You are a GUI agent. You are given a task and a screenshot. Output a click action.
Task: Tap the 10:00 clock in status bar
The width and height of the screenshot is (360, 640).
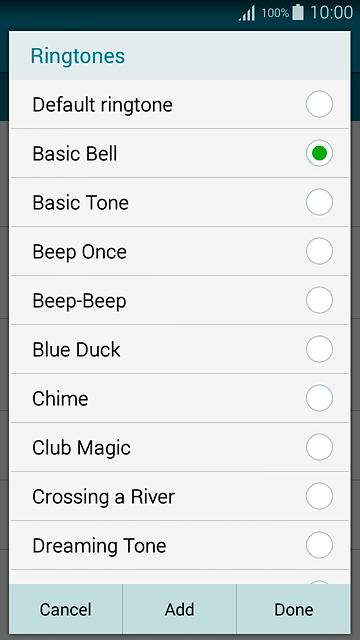click(331, 13)
